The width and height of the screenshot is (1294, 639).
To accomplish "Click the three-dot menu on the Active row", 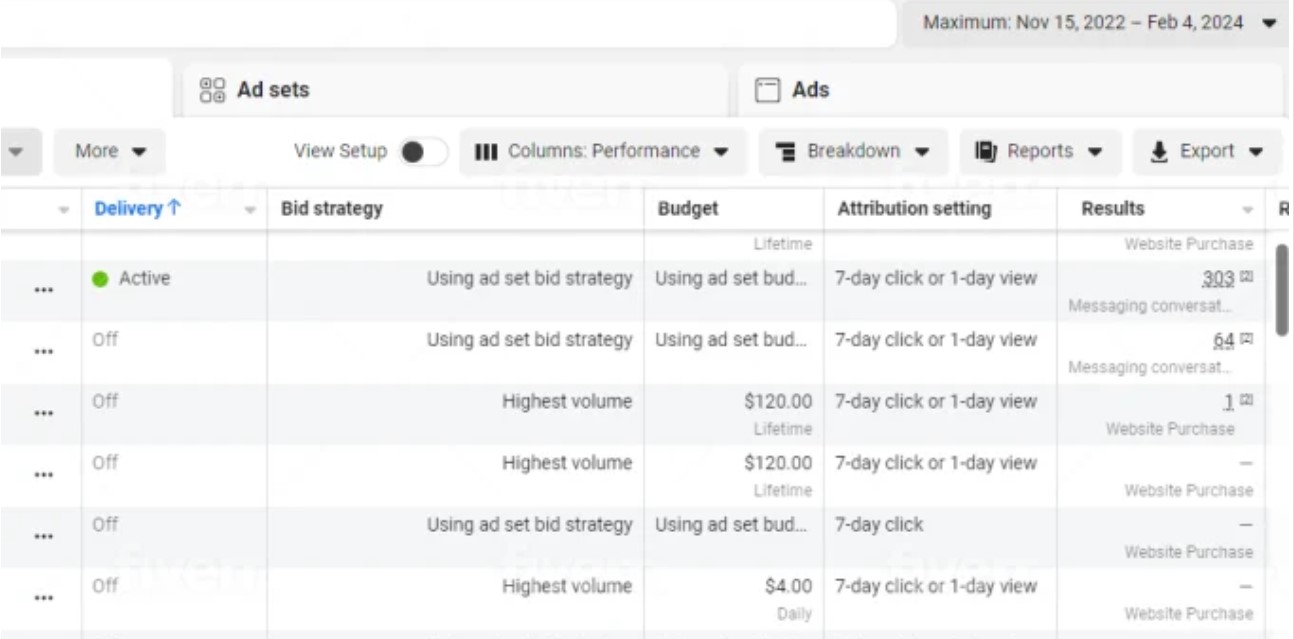I will (x=42, y=291).
